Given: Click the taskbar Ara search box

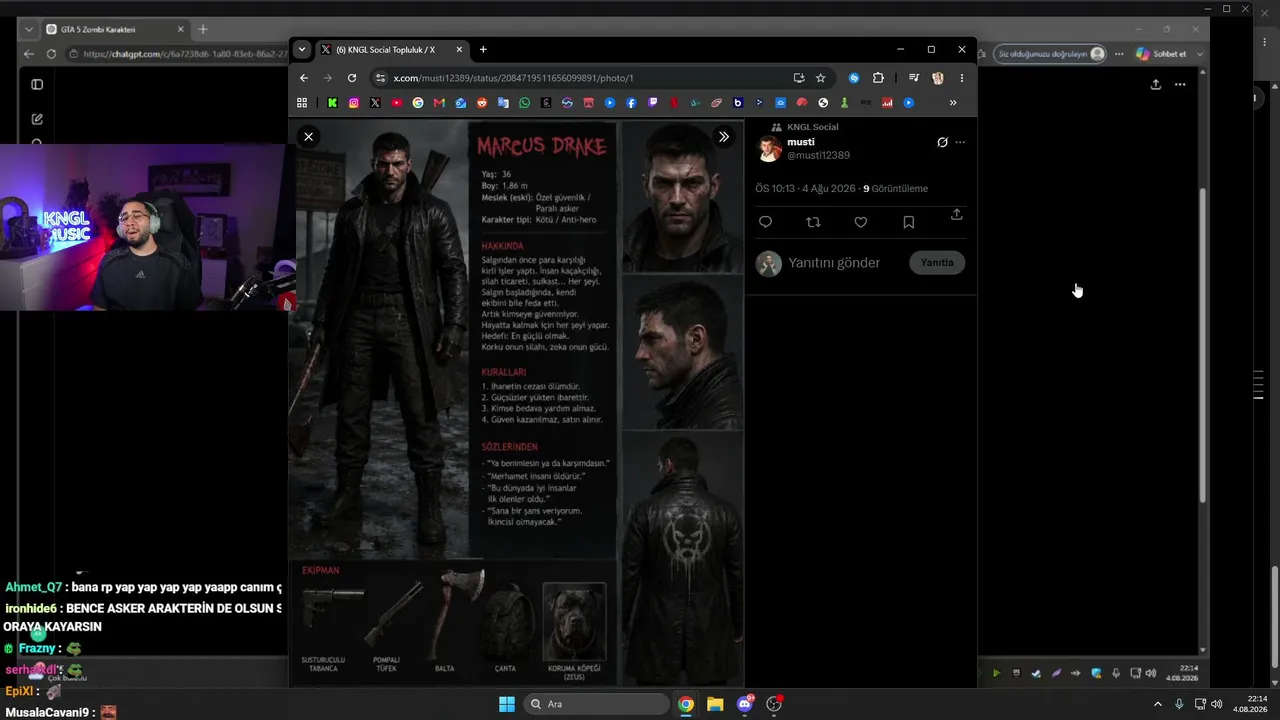Looking at the screenshot, I should tap(597, 704).
